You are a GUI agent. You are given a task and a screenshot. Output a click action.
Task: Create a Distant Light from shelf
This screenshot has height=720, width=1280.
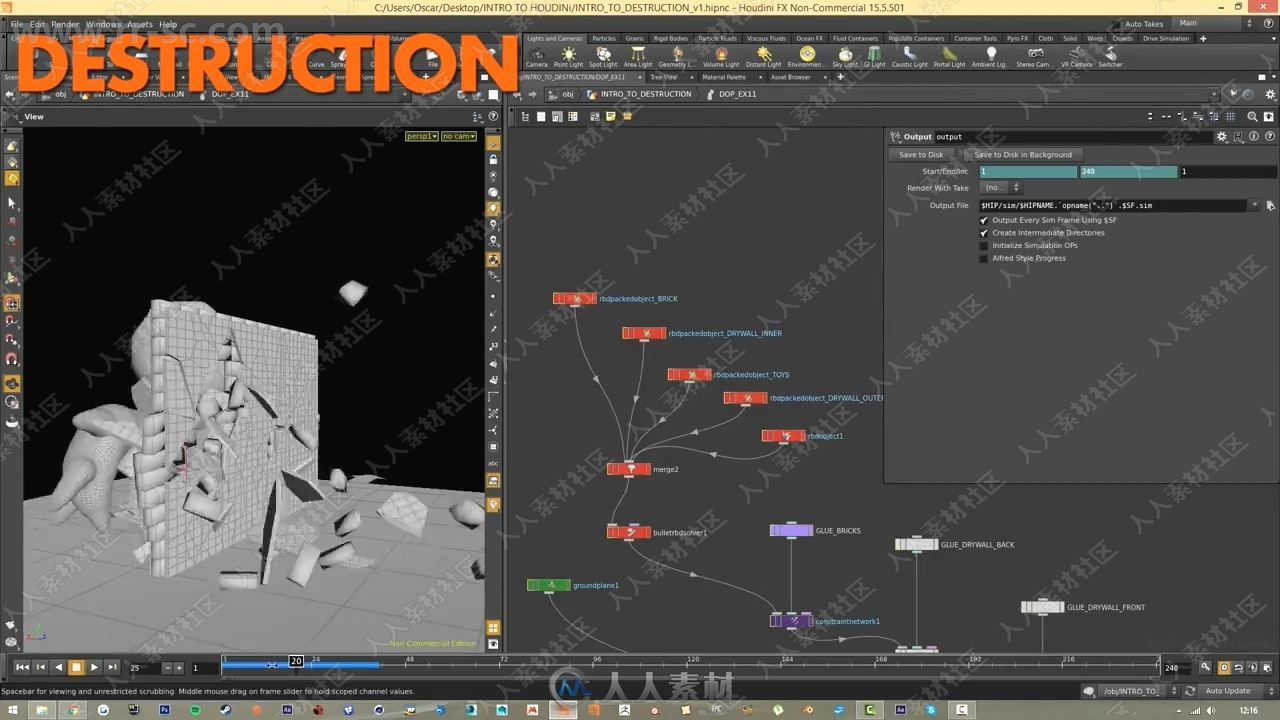point(763,57)
